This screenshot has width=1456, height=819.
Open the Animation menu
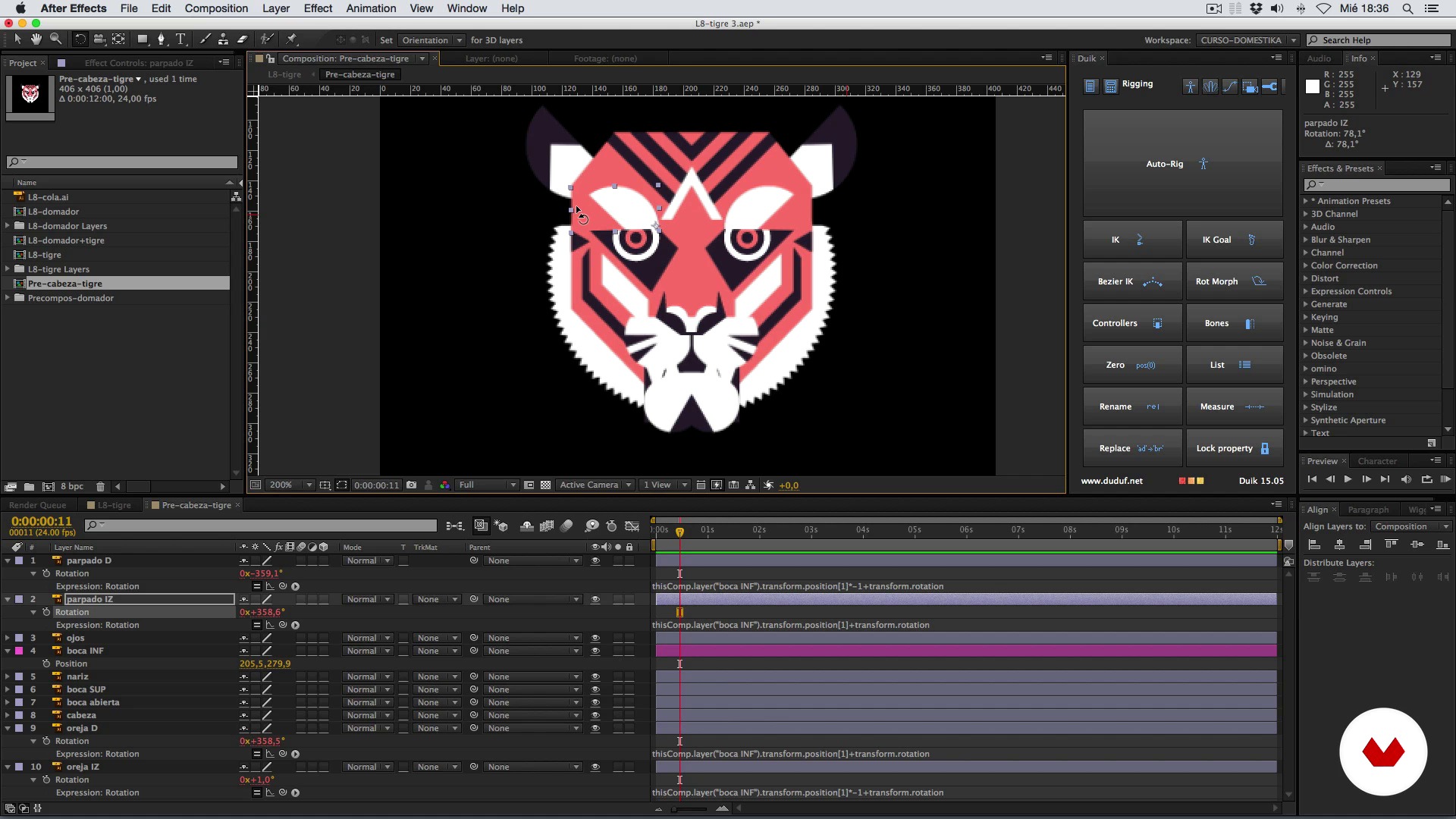tap(371, 8)
